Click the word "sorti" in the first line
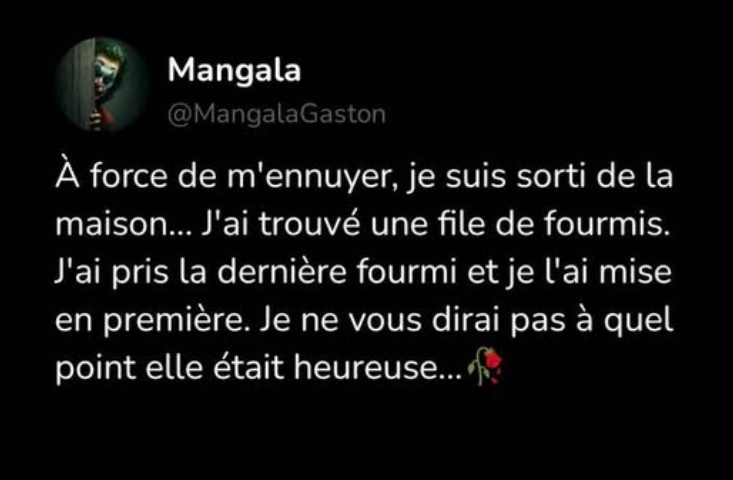This screenshot has height=480, width=733. pyautogui.click(x=551, y=177)
